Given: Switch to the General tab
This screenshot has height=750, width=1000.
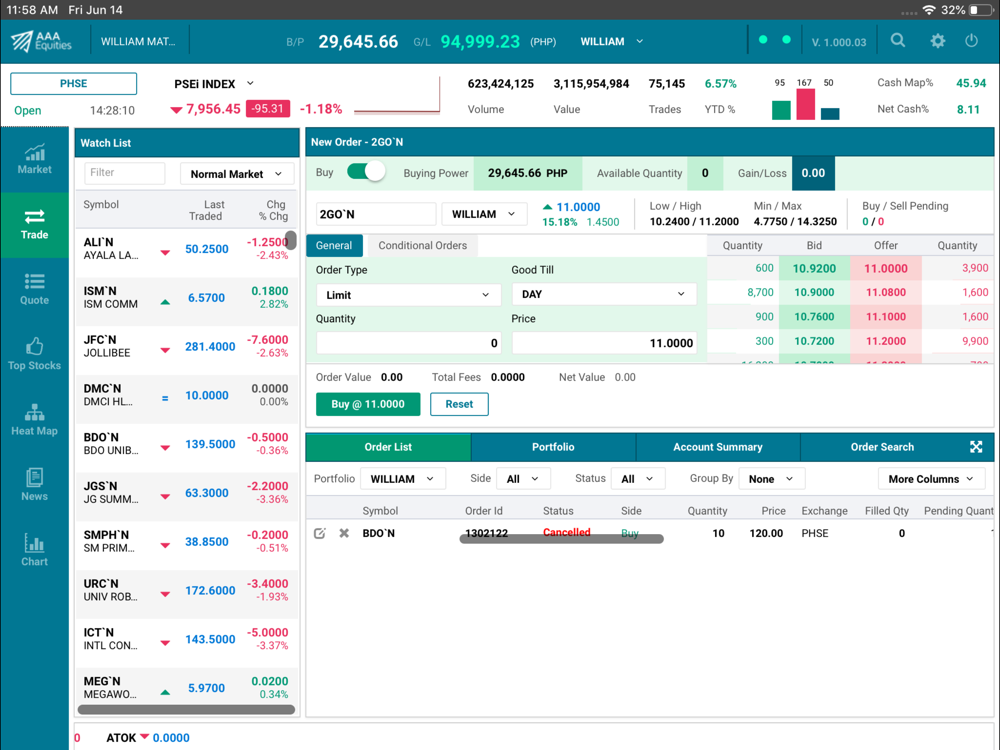Looking at the screenshot, I should [x=334, y=246].
